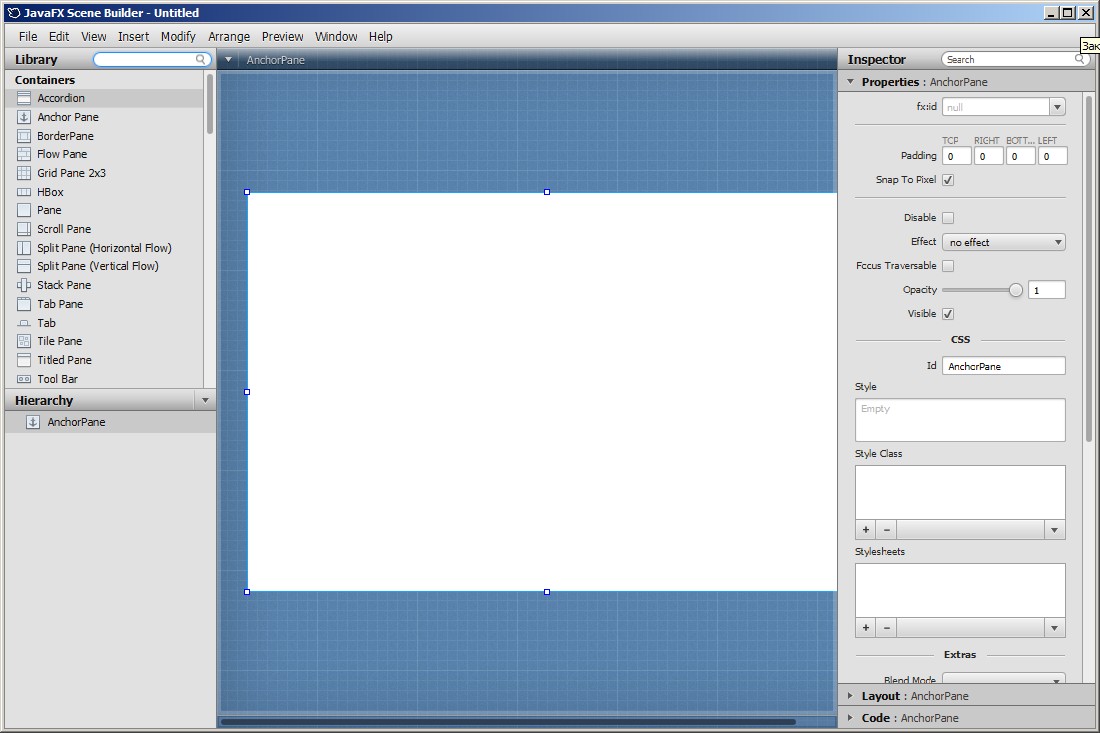Pick the HBox icon in Library
Screen dimensions: 1100x733
click(24, 192)
